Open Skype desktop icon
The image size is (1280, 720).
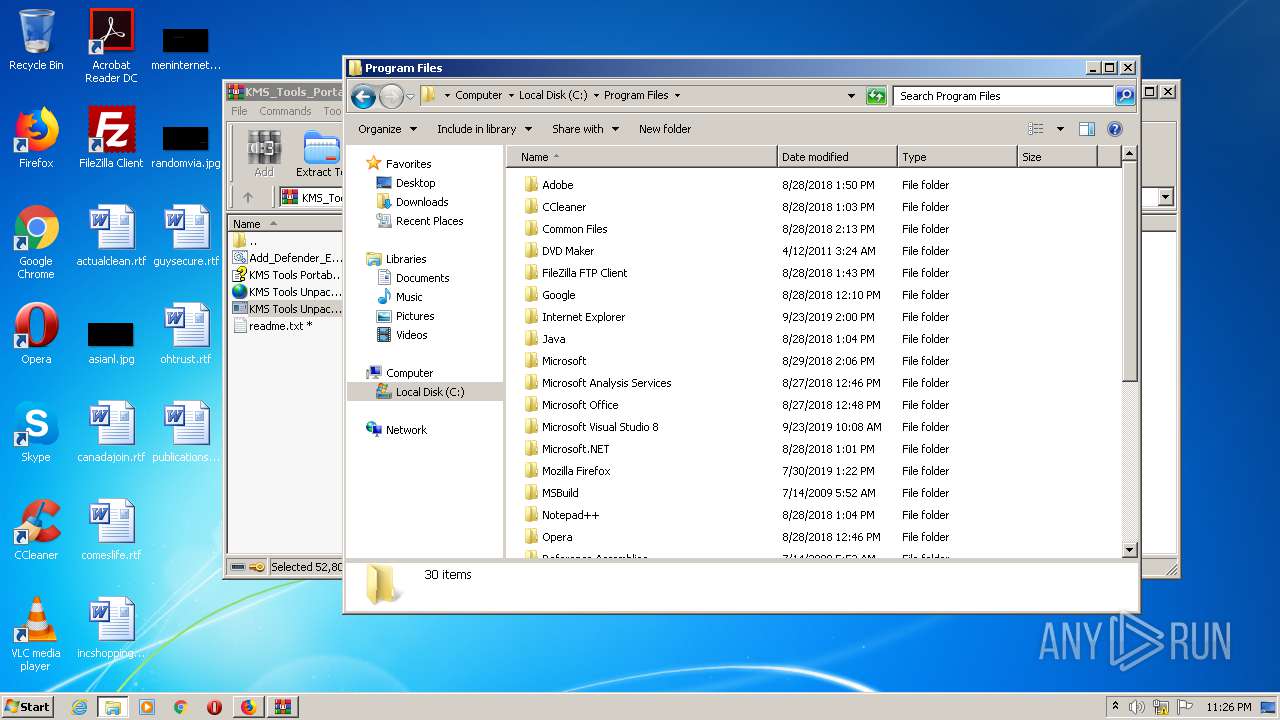[36, 432]
